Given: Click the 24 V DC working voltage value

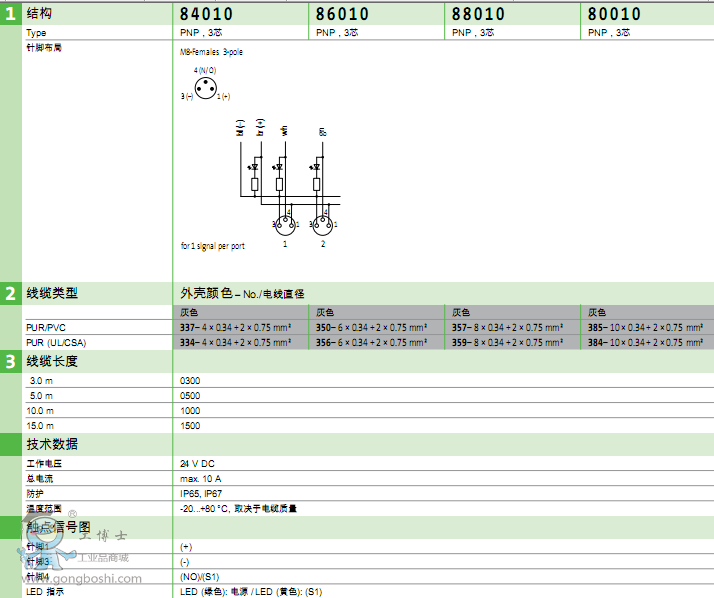Looking at the screenshot, I should tap(197, 464).
